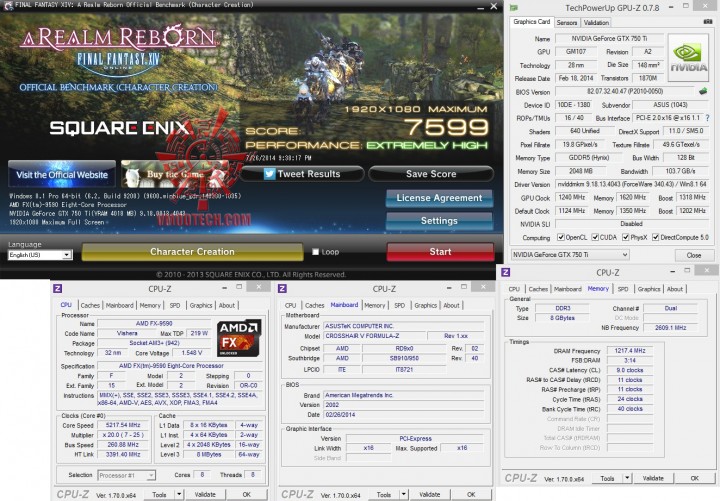Click the DRAM Frequency value 1217.4 MHz
The height and width of the screenshot is (501, 720).
[630, 350]
